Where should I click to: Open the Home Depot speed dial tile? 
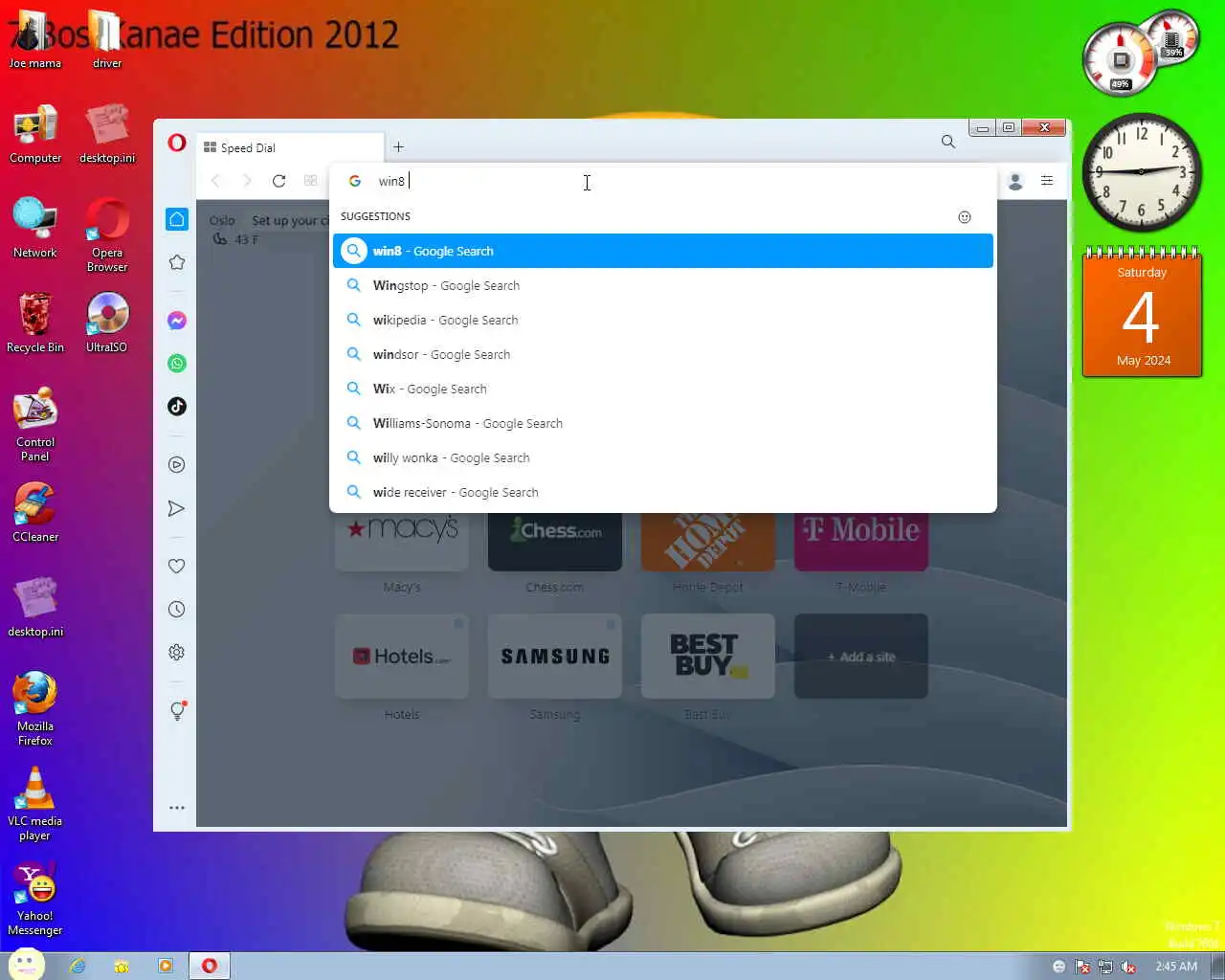[x=708, y=541]
